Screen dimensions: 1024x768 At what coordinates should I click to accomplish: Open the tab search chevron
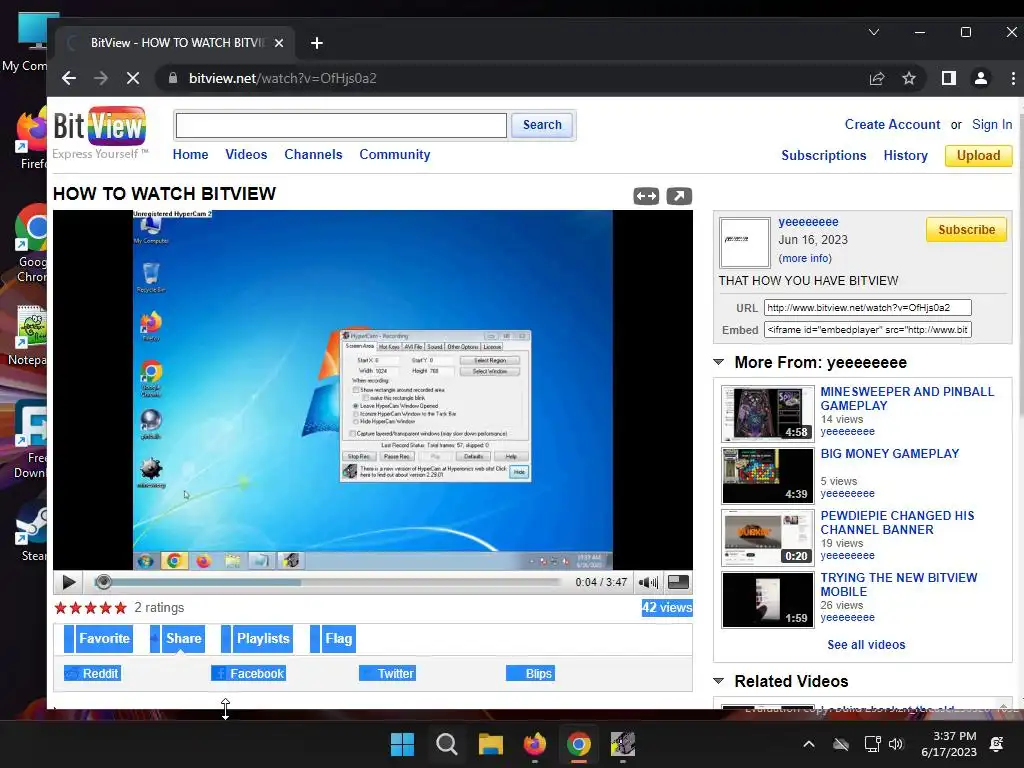(874, 32)
